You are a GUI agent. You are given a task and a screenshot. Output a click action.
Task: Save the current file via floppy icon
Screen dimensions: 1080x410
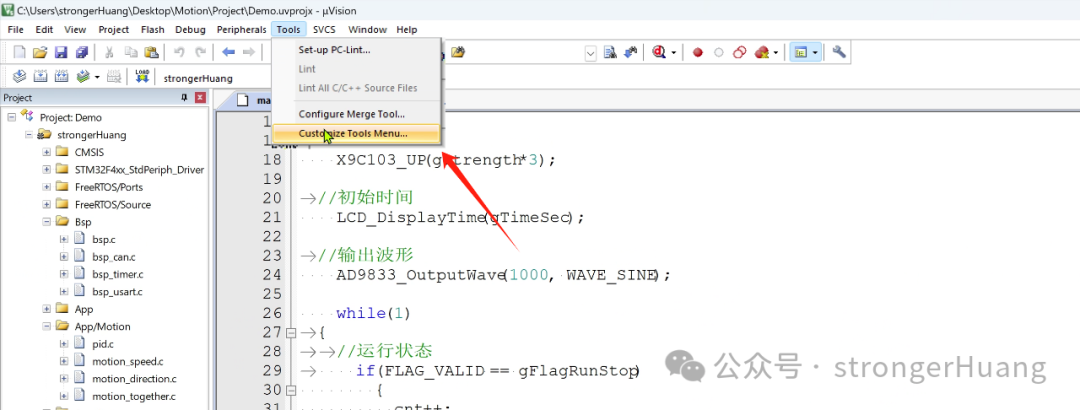pos(61,52)
